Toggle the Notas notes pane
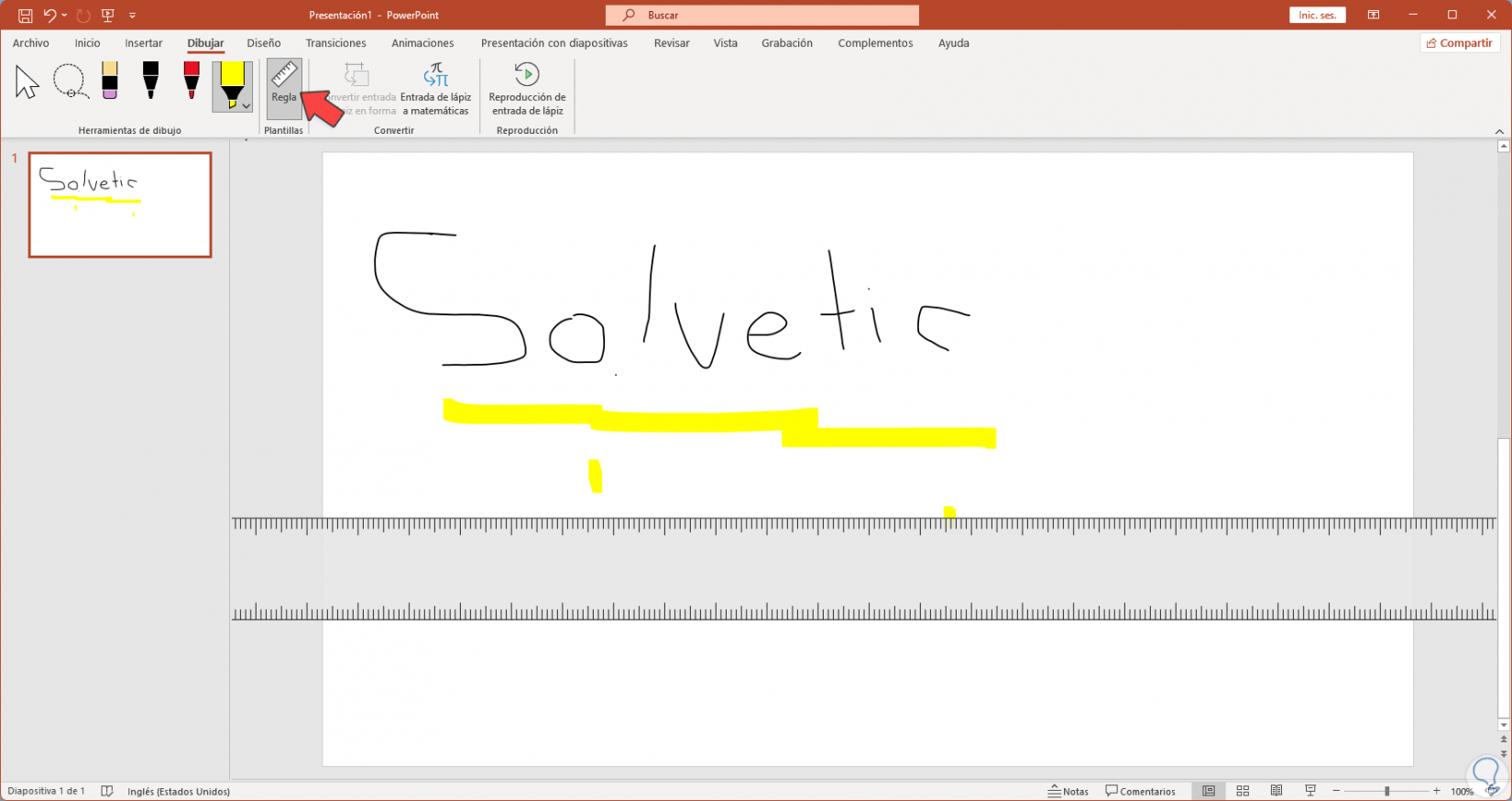1512x801 pixels. click(x=1068, y=792)
